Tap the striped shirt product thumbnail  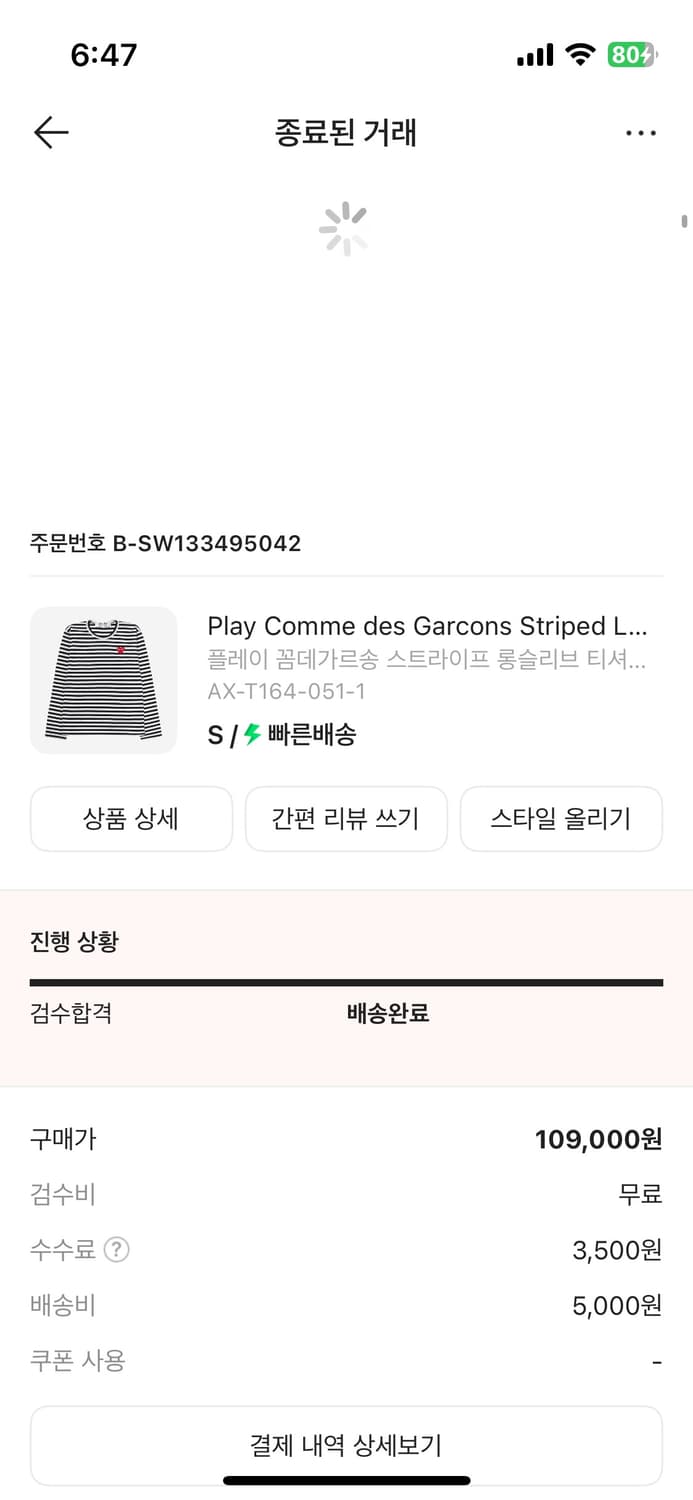click(104, 680)
